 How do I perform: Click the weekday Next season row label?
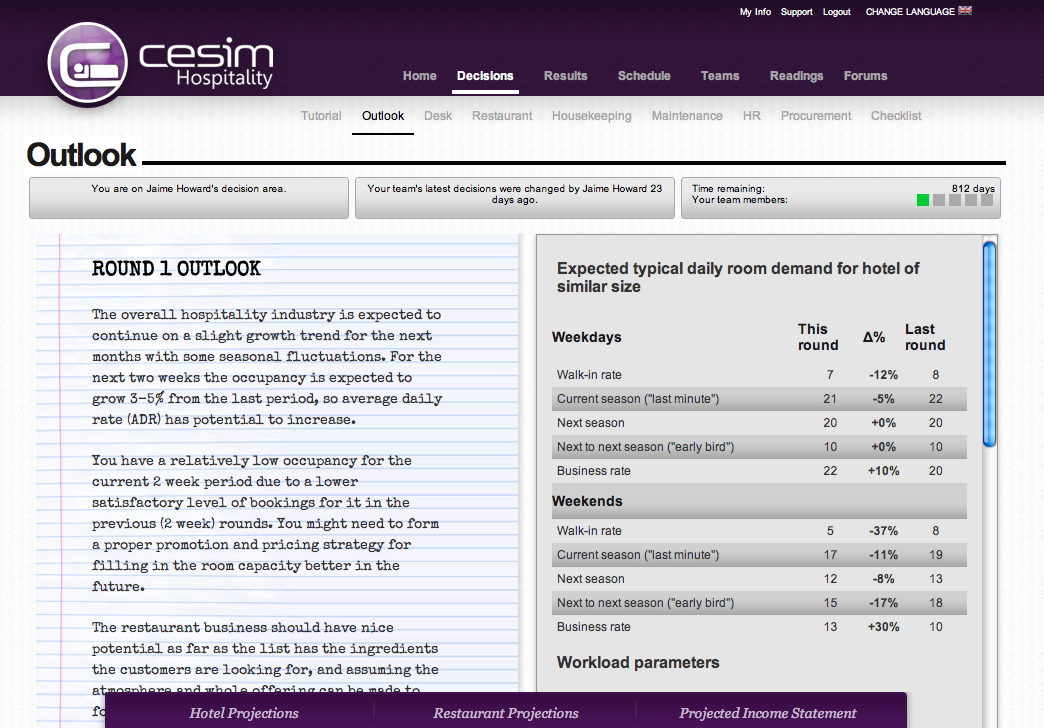(591, 423)
